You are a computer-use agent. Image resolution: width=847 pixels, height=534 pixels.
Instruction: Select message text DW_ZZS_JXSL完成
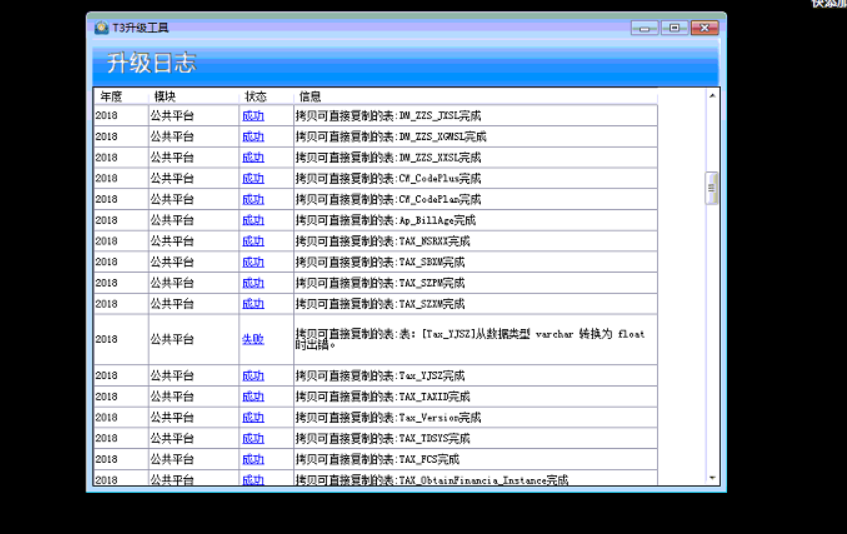[440, 116]
